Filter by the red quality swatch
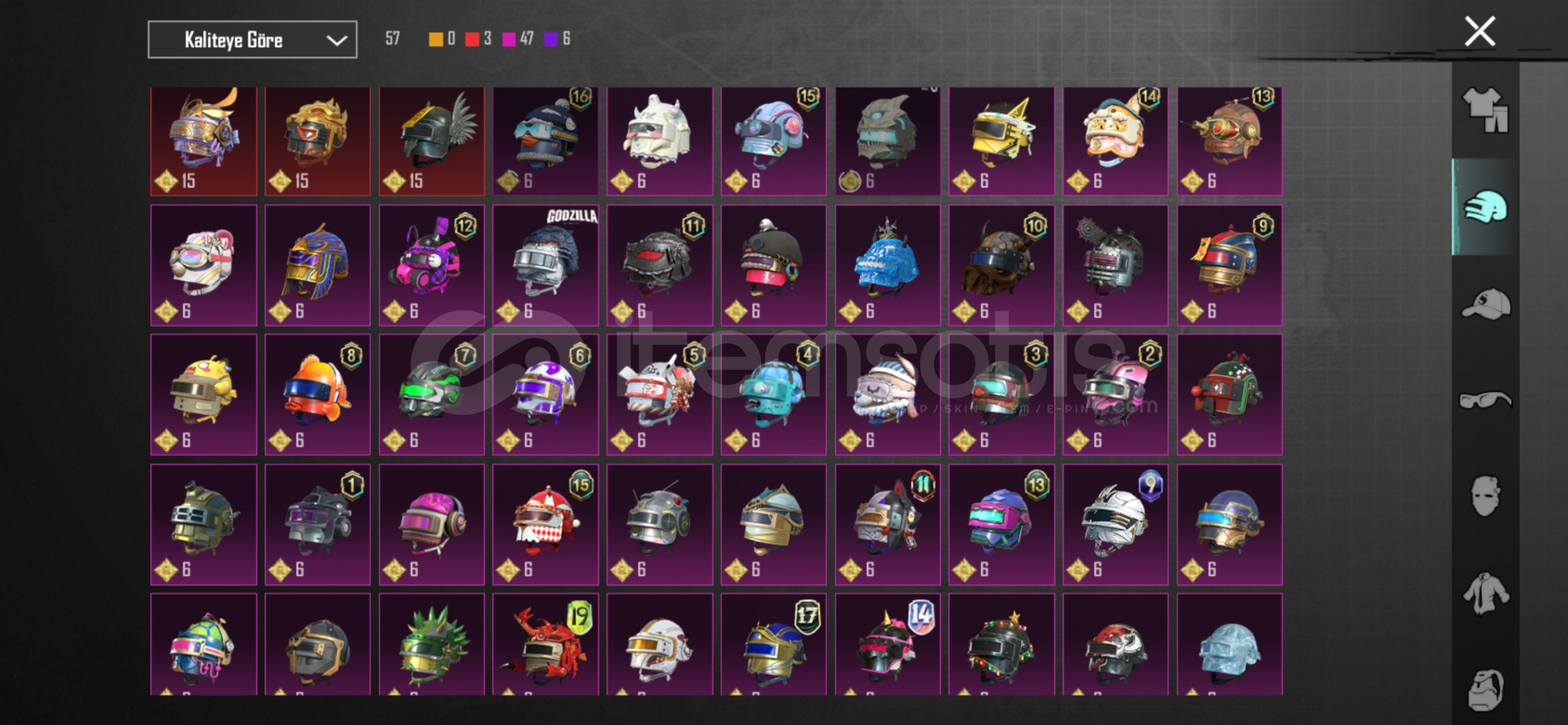 pyautogui.click(x=472, y=39)
